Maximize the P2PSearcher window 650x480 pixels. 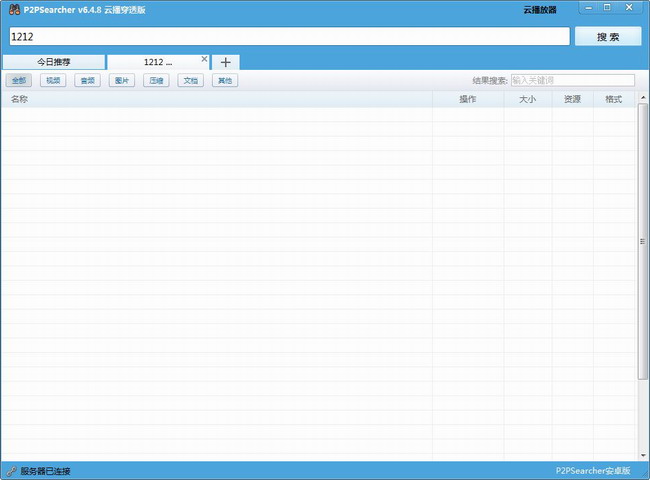607,7
